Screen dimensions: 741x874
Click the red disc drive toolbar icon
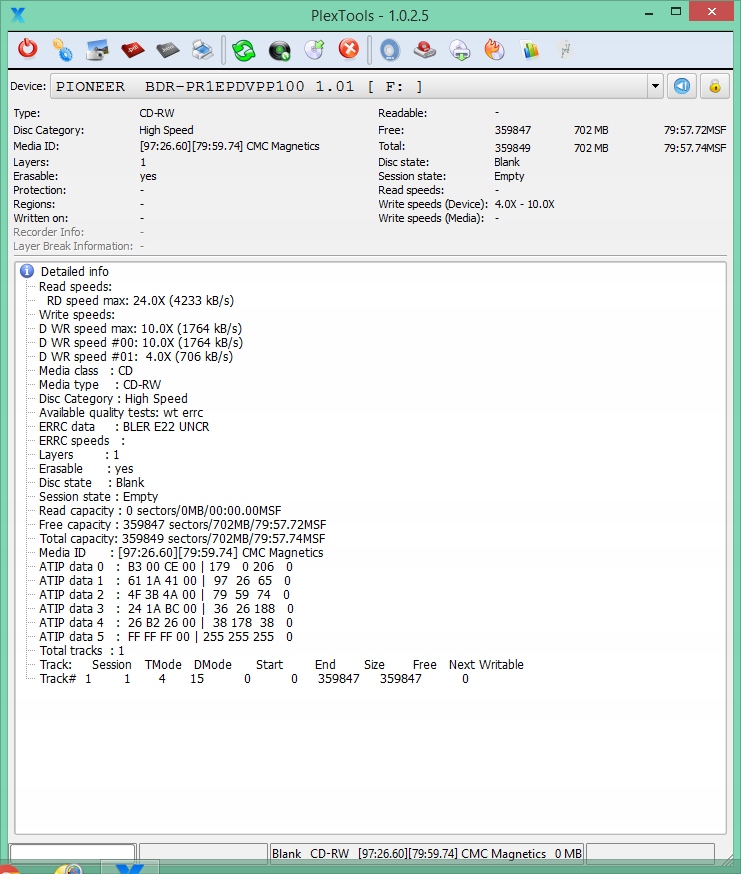[425, 50]
